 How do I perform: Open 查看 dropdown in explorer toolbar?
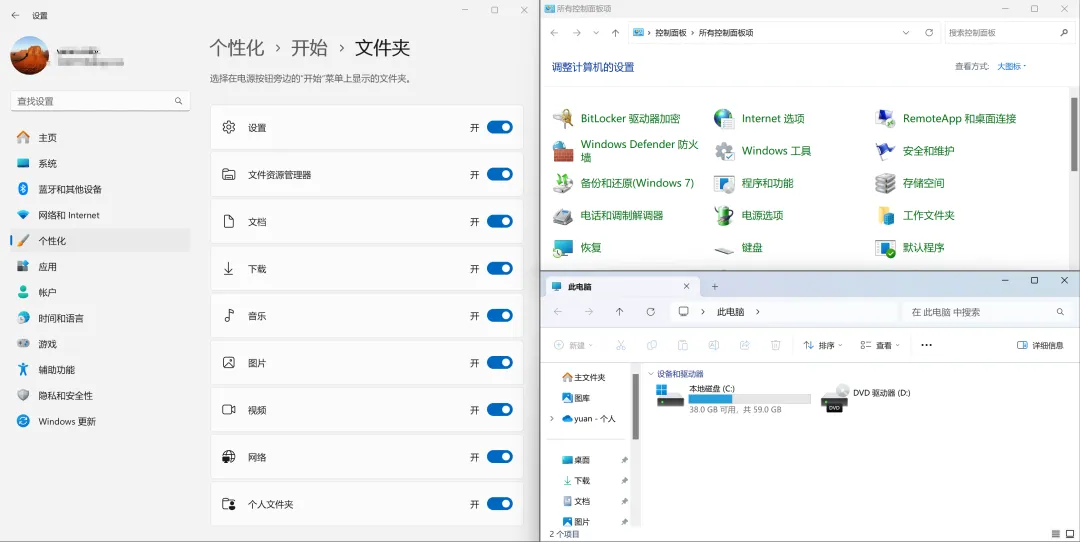tap(880, 345)
